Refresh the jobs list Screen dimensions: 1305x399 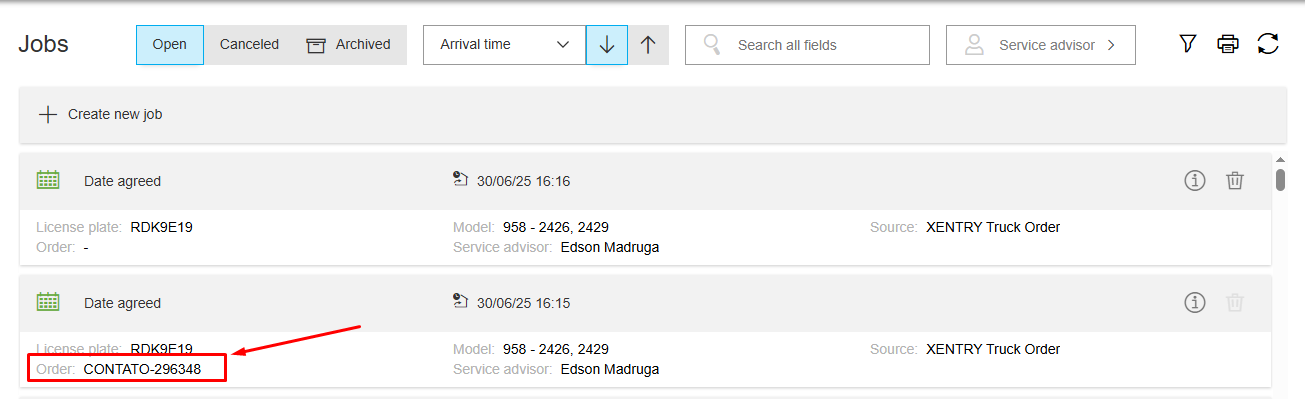[1268, 44]
